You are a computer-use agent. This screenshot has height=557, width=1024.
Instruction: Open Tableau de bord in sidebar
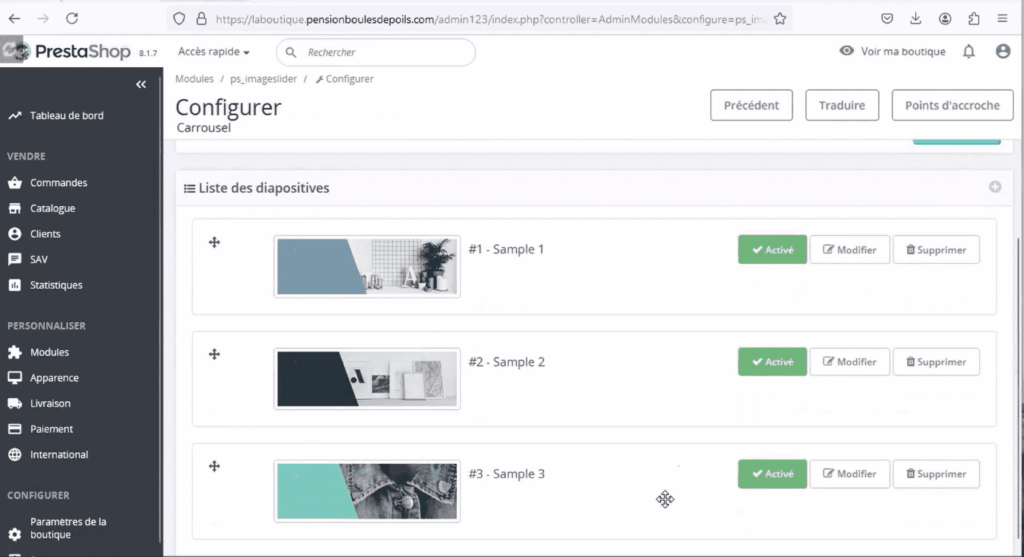click(x=67, y=116)
